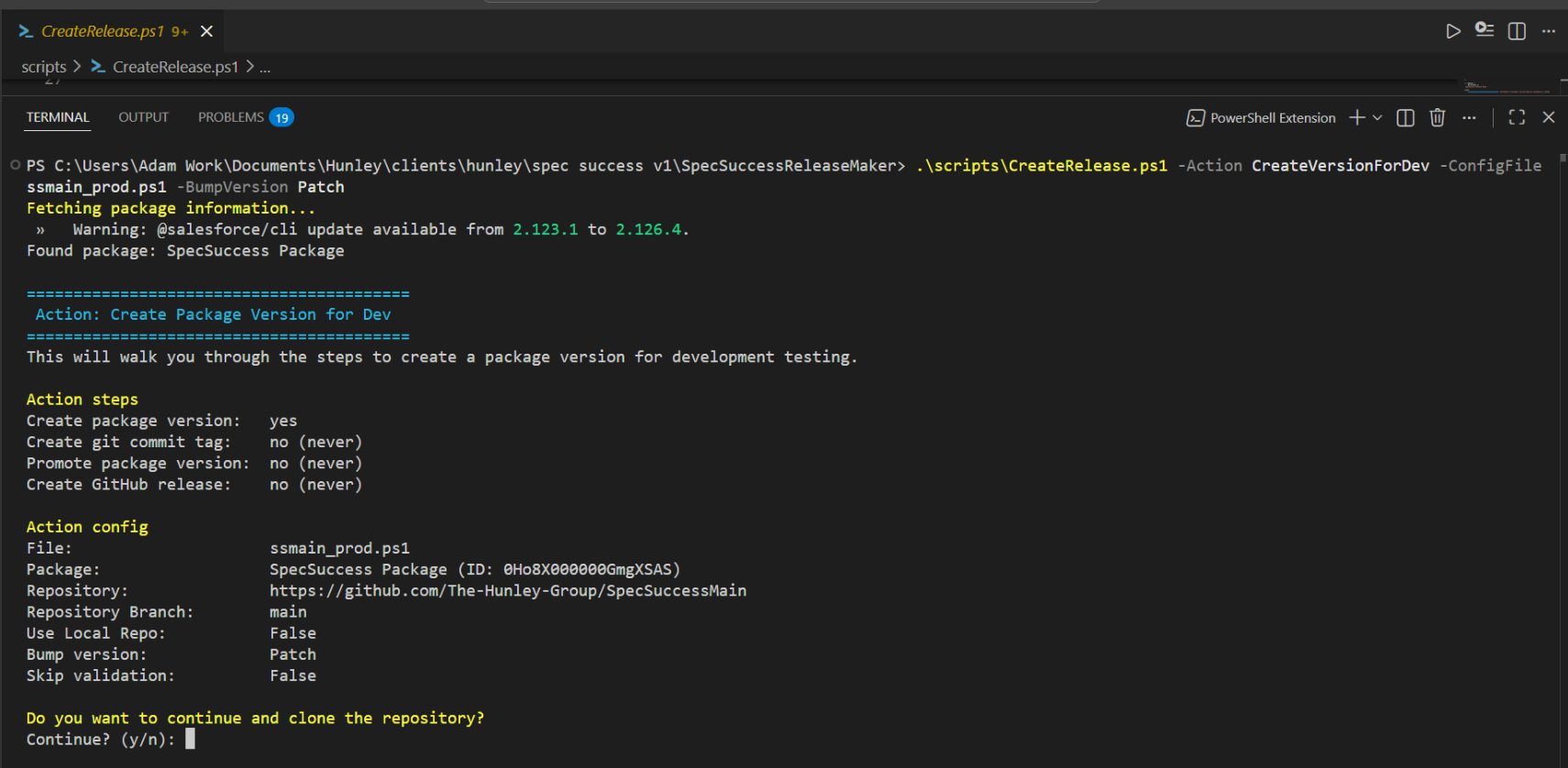This screenshot has width=1568, height=768.
Task: Click the run and debug selection icon
Action: click(1485, 30)
